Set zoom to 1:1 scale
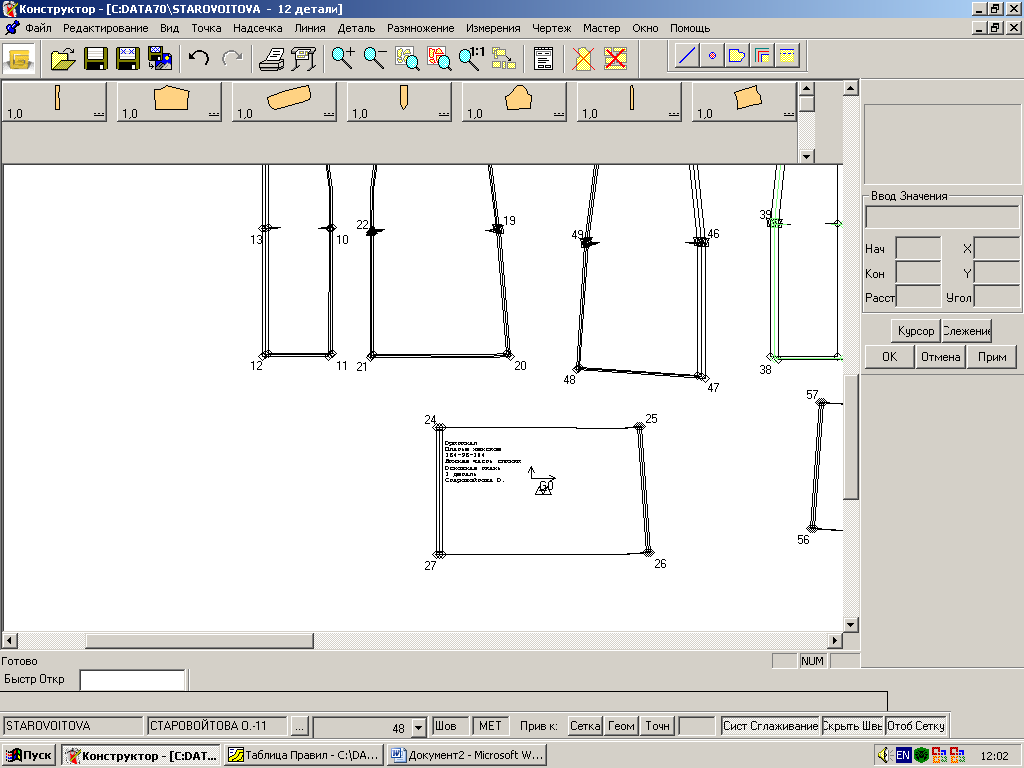The width and height of the screenshot is (1024, 768). coord(471,58)
